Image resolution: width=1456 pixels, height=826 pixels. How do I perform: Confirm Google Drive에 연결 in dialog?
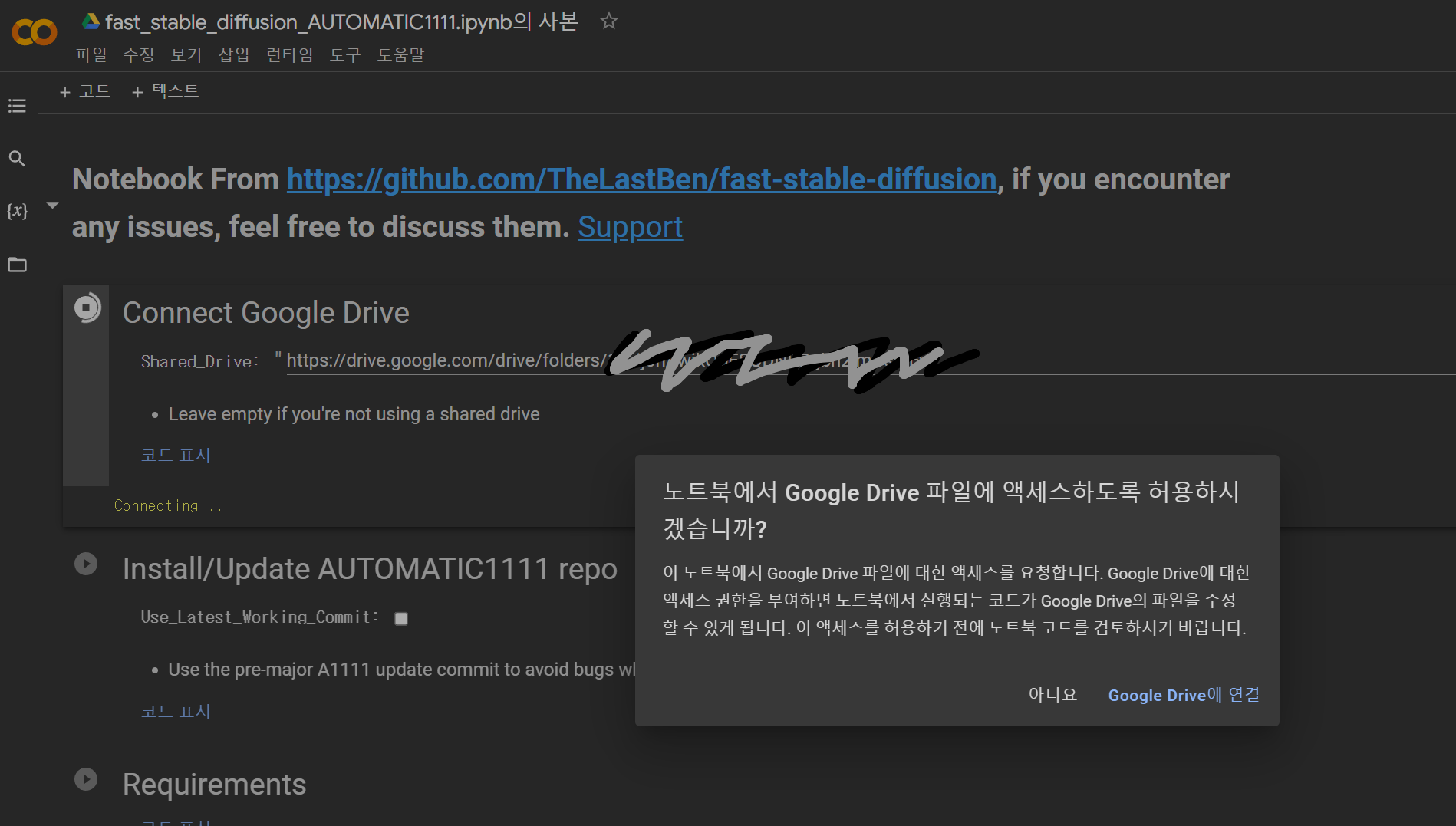click(1184, 695)
